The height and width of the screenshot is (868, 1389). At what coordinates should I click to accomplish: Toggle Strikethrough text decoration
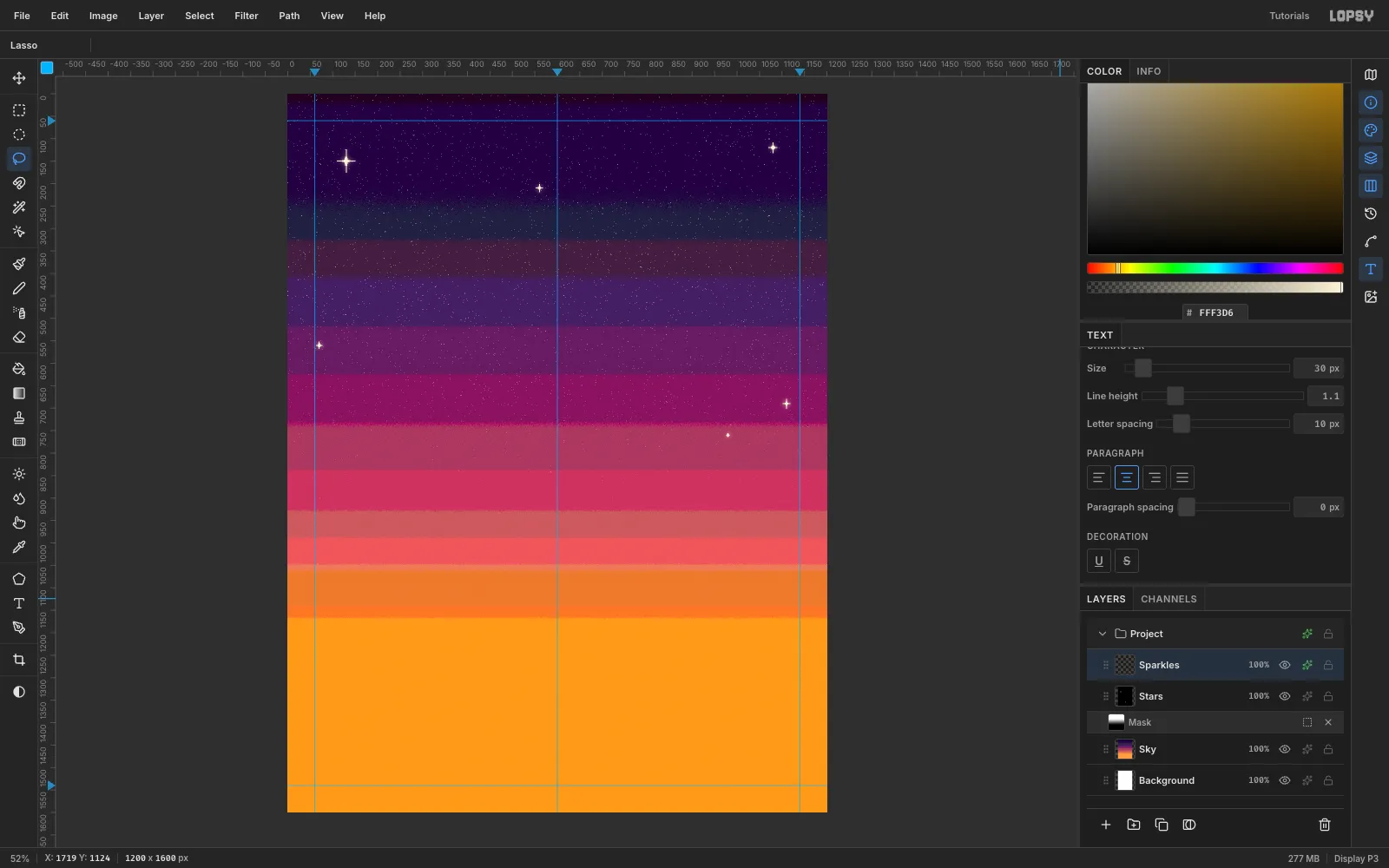tap(1127, 561)
